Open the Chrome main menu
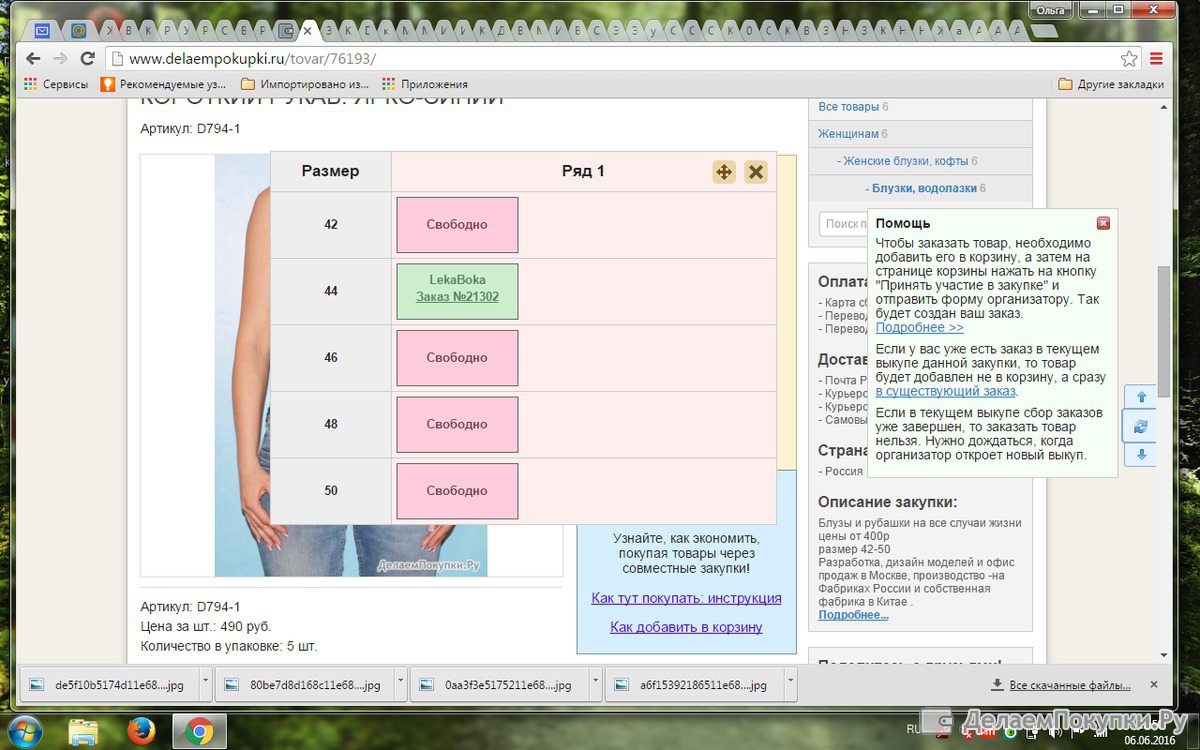 coord(1157,58)
